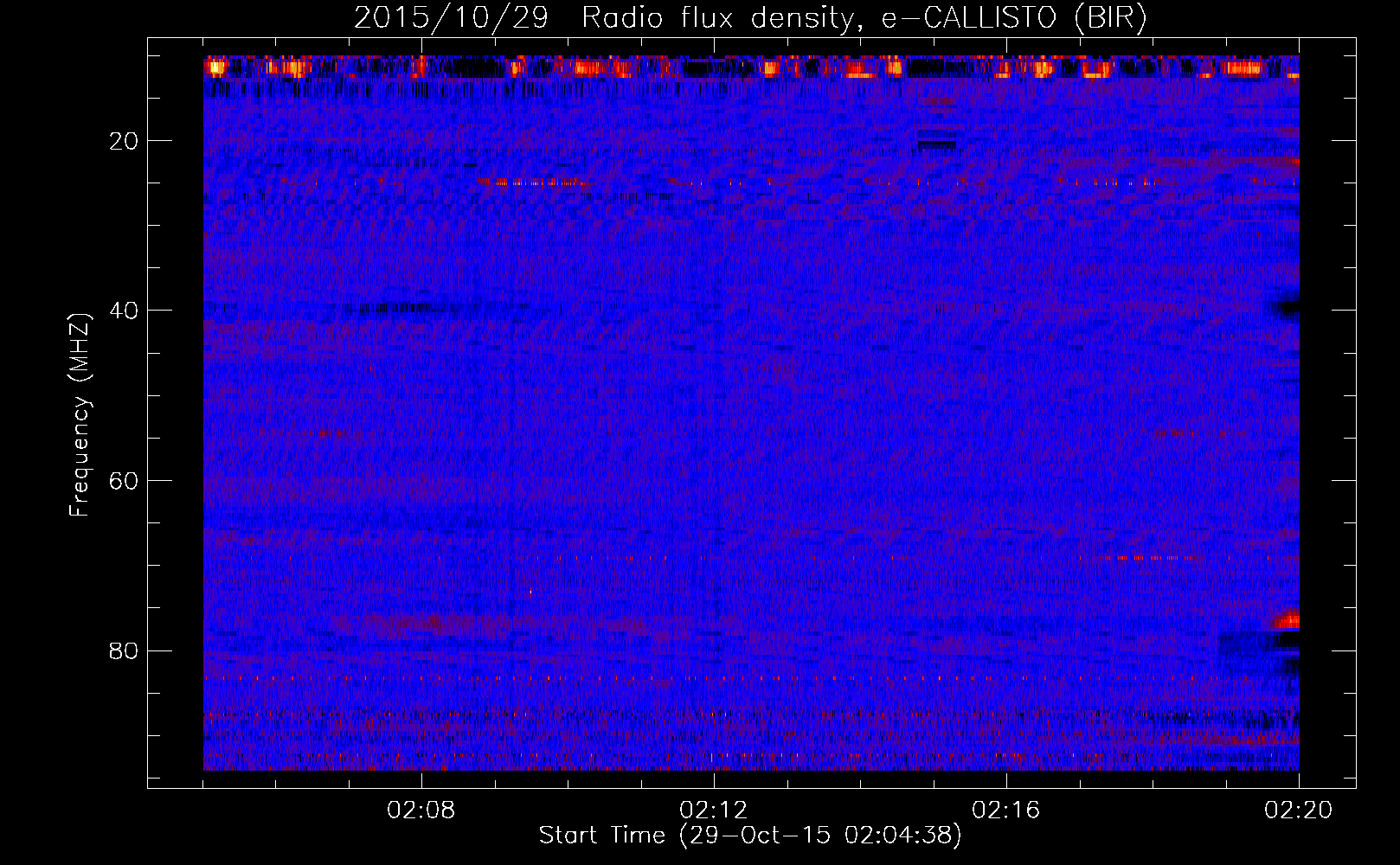Viewport: 1400px width, 865px height.
Task: Click the bright red burst near 76 MHz at 02:20
Action: pos(1287,619)
